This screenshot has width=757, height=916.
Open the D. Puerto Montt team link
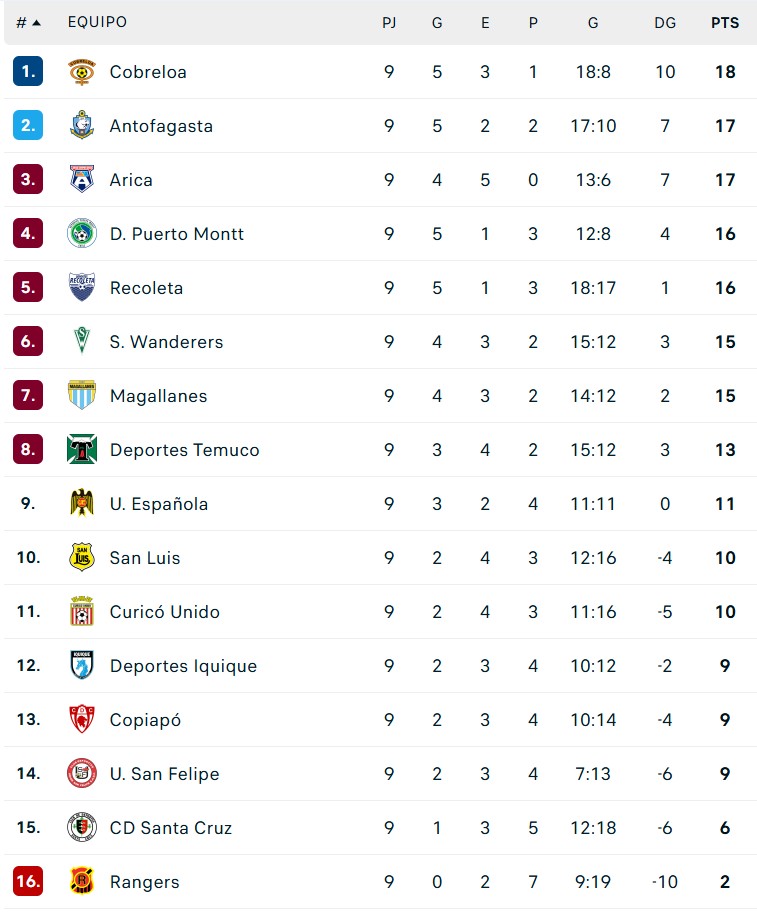[x=176, y=234]
